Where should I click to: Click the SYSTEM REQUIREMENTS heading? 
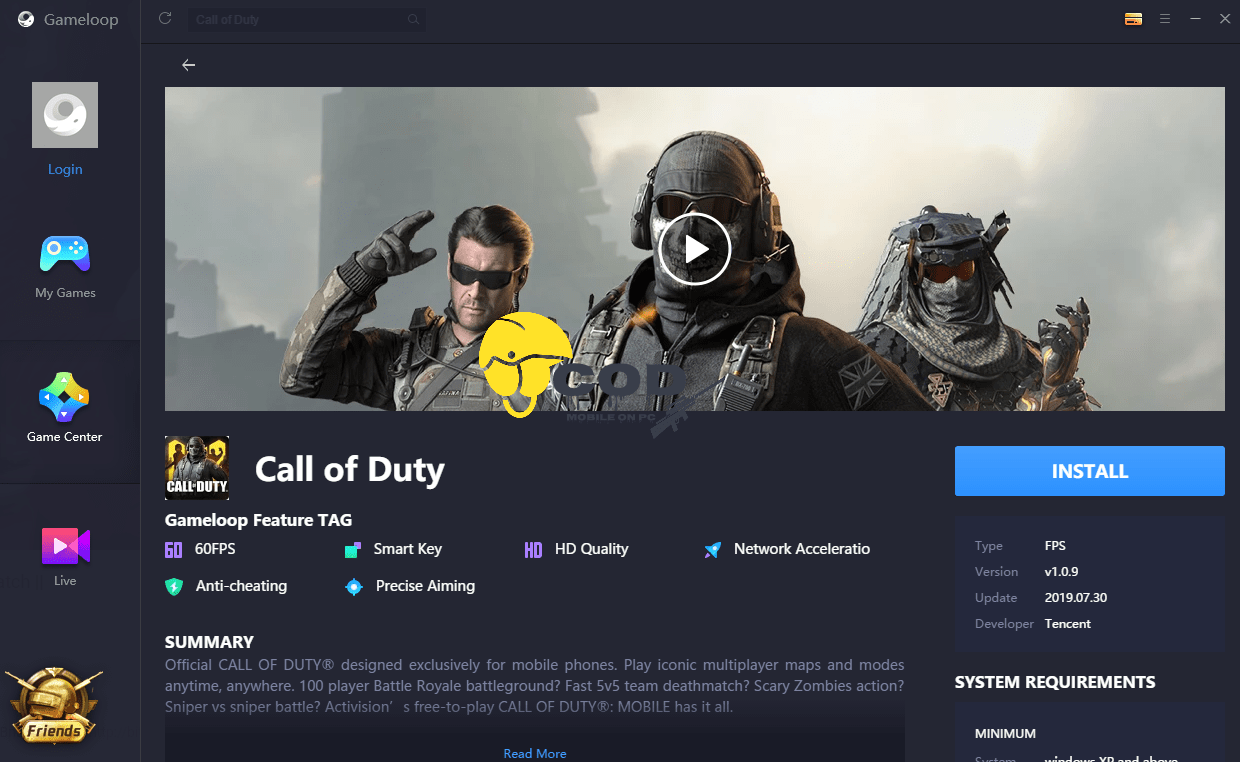(1055, 683)
